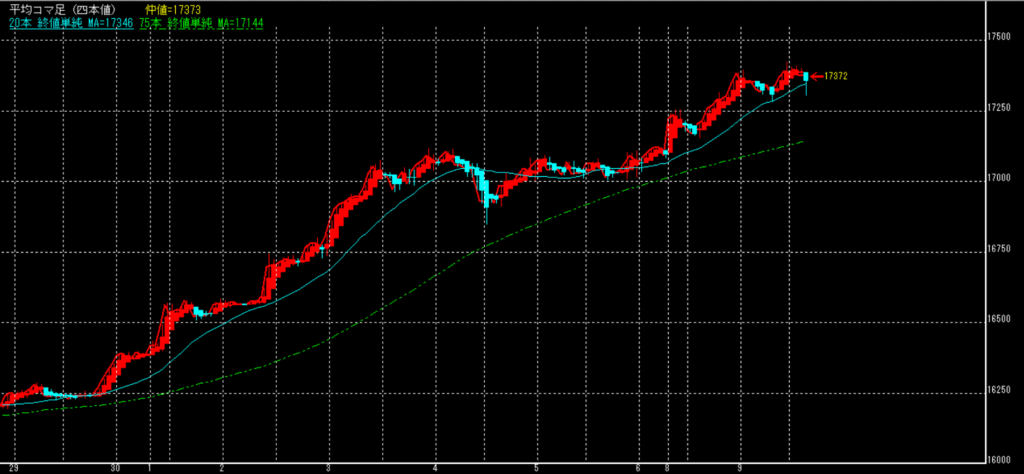
Task: Click the 16000 price axis label
Action: 1002,459
